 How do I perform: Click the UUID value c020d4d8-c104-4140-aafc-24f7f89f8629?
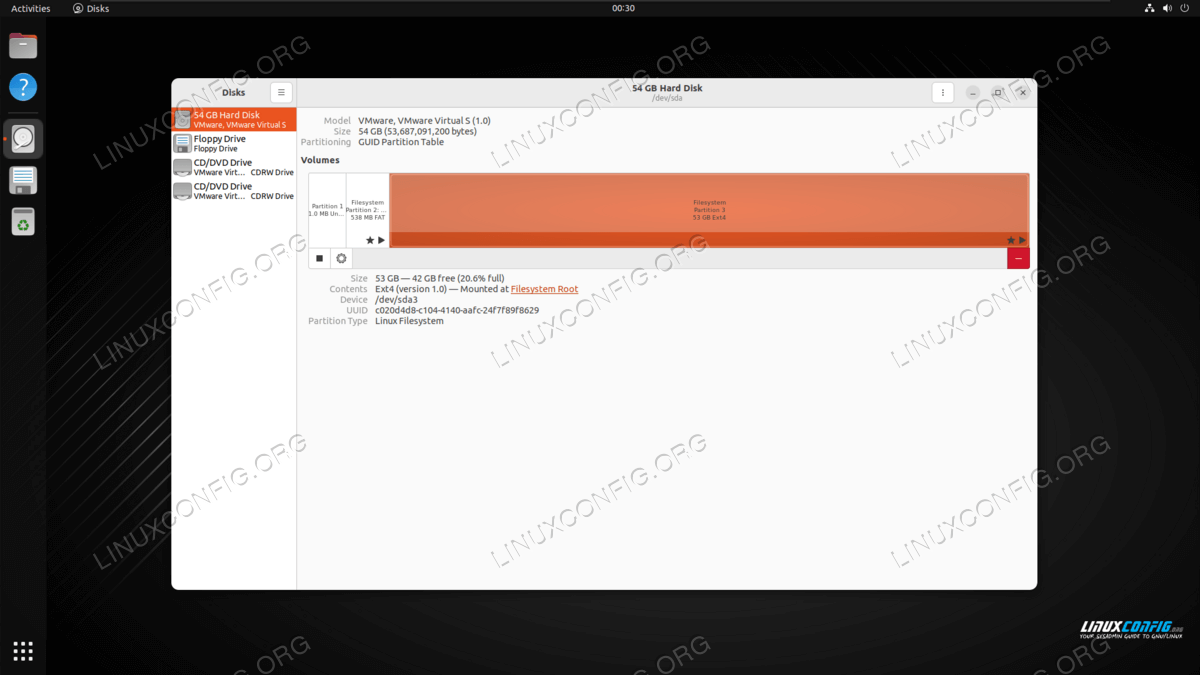[457, 310]
